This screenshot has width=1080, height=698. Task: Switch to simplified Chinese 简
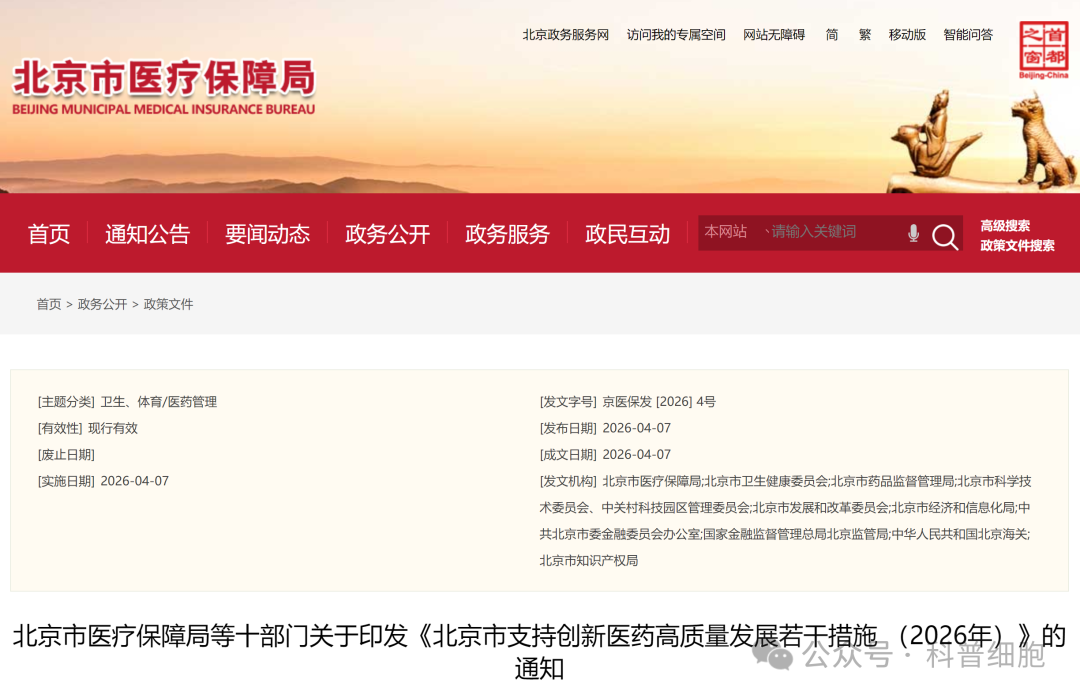(x=832, y=35)
